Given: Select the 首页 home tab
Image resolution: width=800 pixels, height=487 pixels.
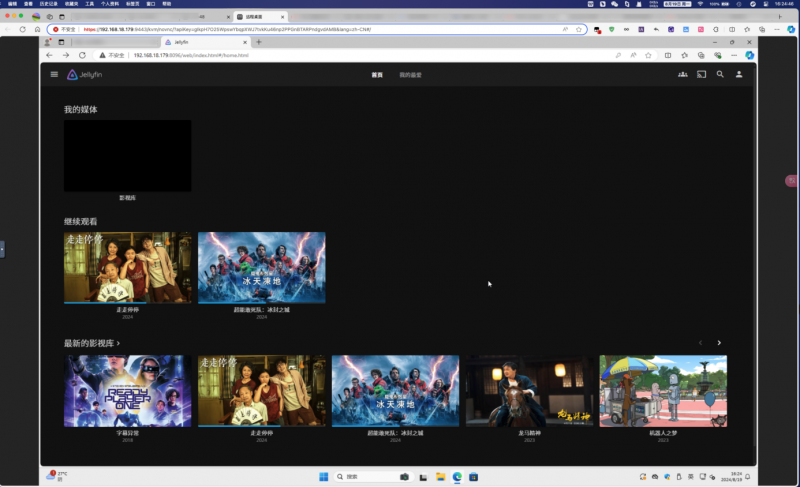Looking at the screenshot, I should 377,75.
